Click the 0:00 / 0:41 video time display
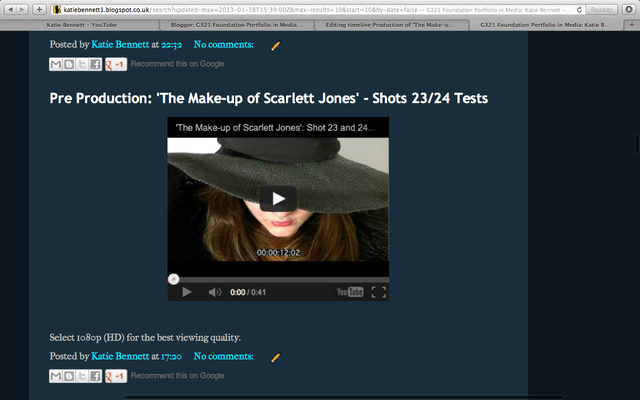Screen dimensions: 640x400 248,292
